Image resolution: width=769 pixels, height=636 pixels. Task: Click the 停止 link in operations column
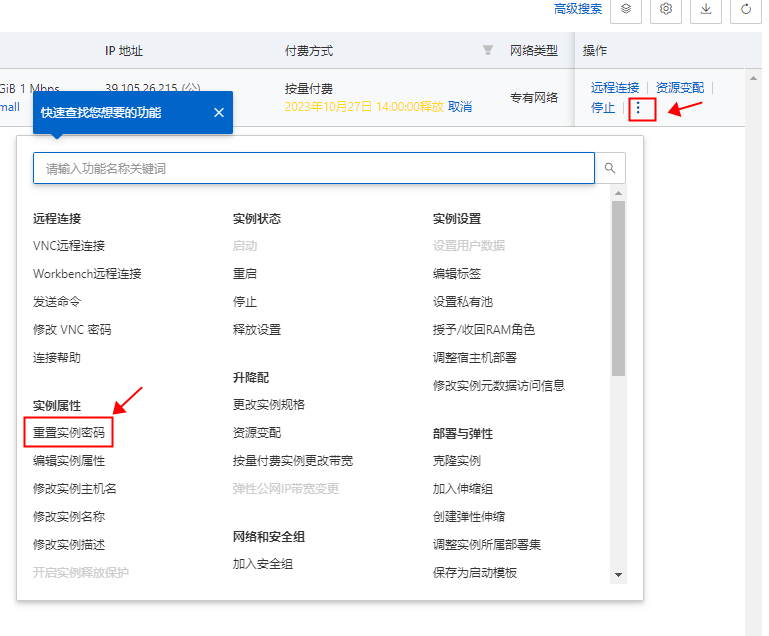click(x=603, y=107)
